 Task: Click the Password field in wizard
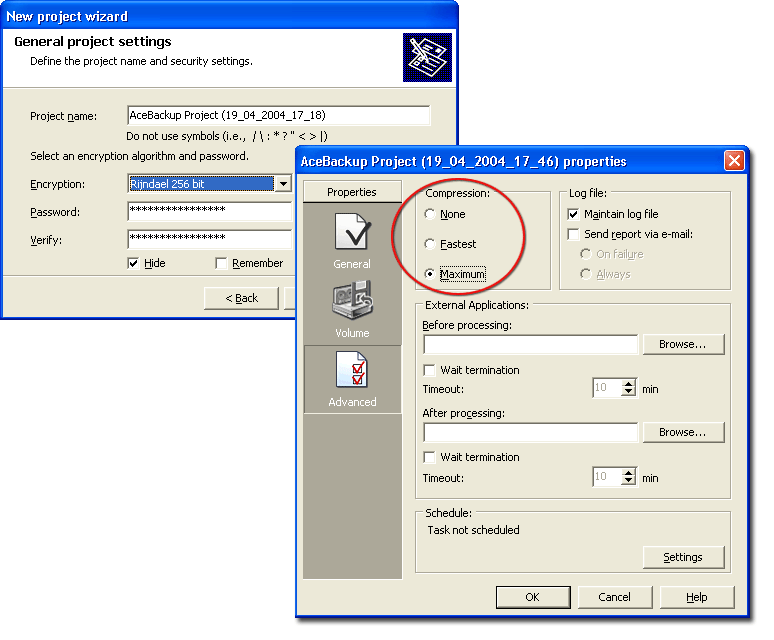[x=209, y=212]
